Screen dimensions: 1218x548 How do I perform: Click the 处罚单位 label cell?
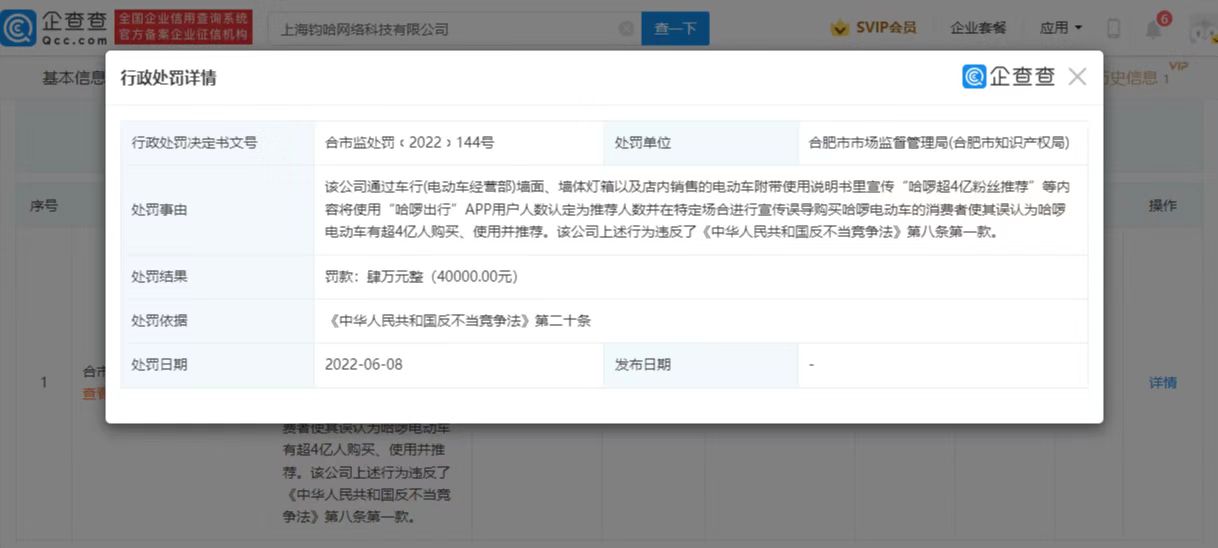tap(700, 143)
